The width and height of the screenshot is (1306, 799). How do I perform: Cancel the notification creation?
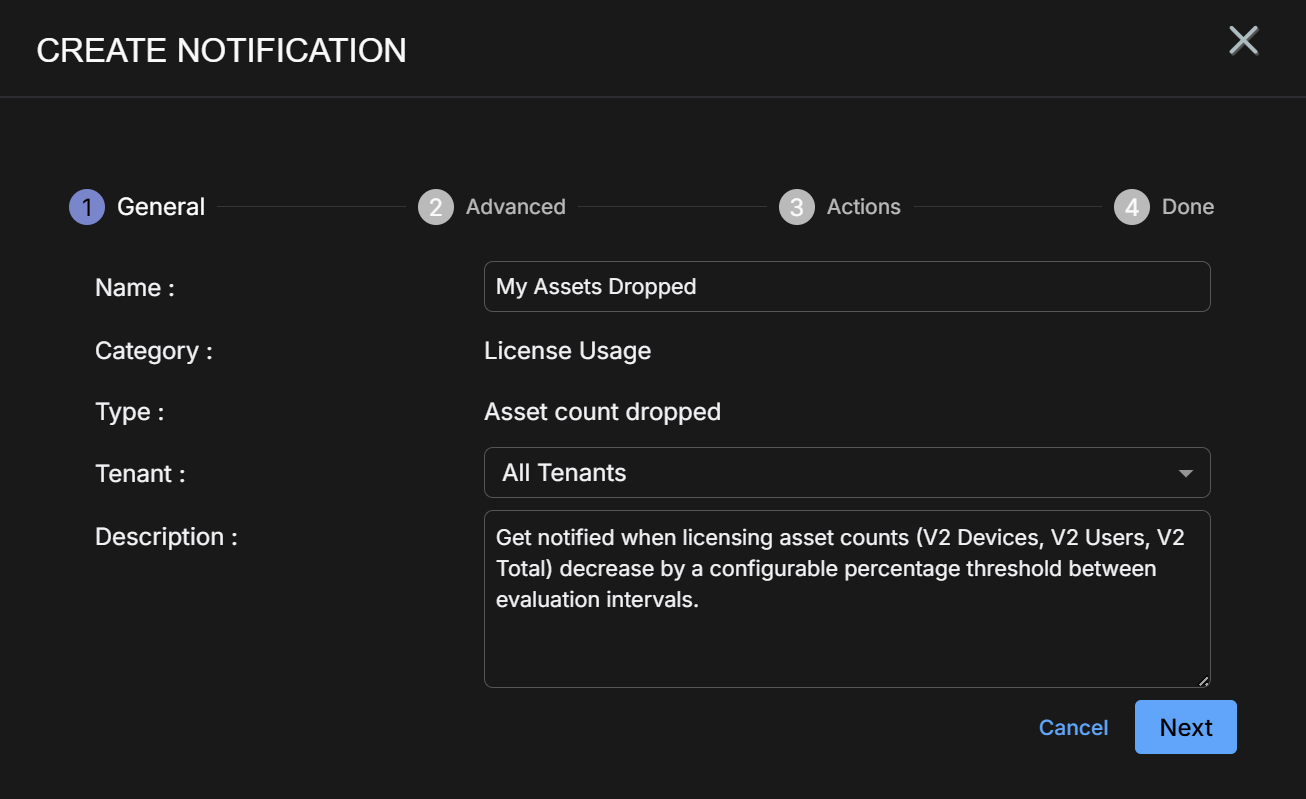(1073, 727)
